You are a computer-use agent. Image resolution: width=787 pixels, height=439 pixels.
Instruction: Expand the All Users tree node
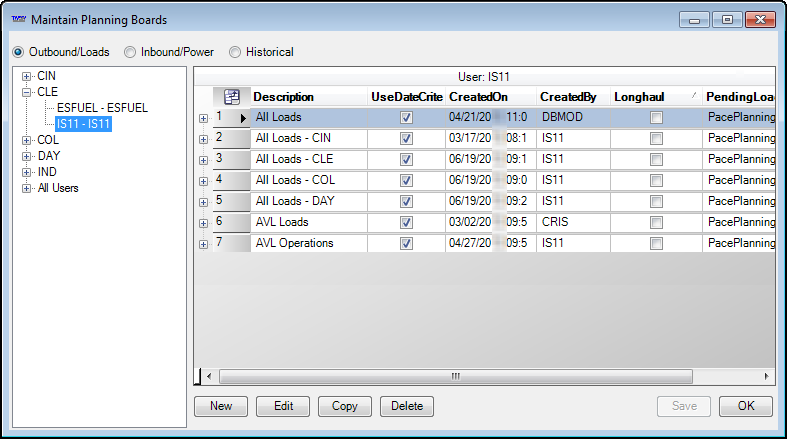[26, 189]
